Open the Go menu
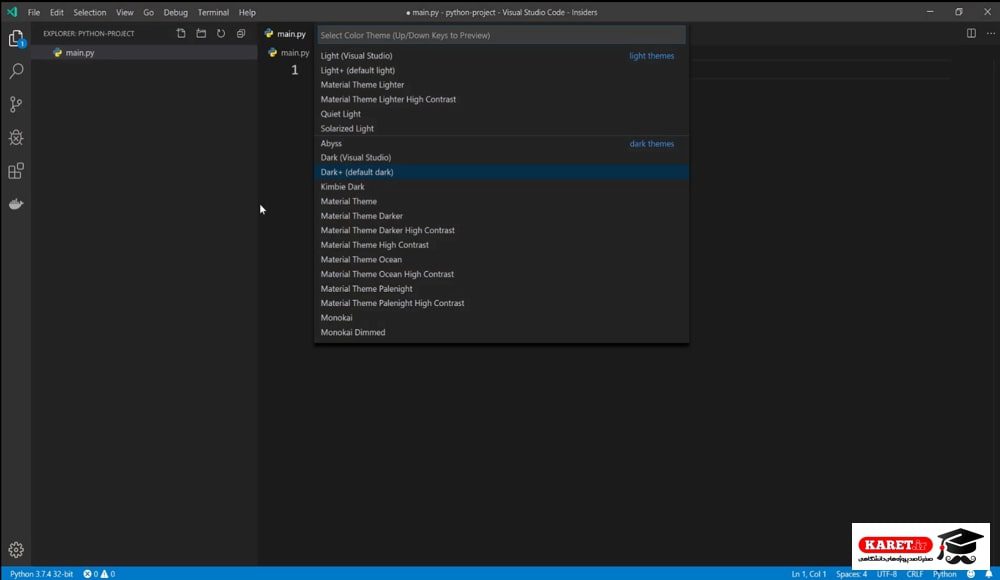 pos(149,12)
